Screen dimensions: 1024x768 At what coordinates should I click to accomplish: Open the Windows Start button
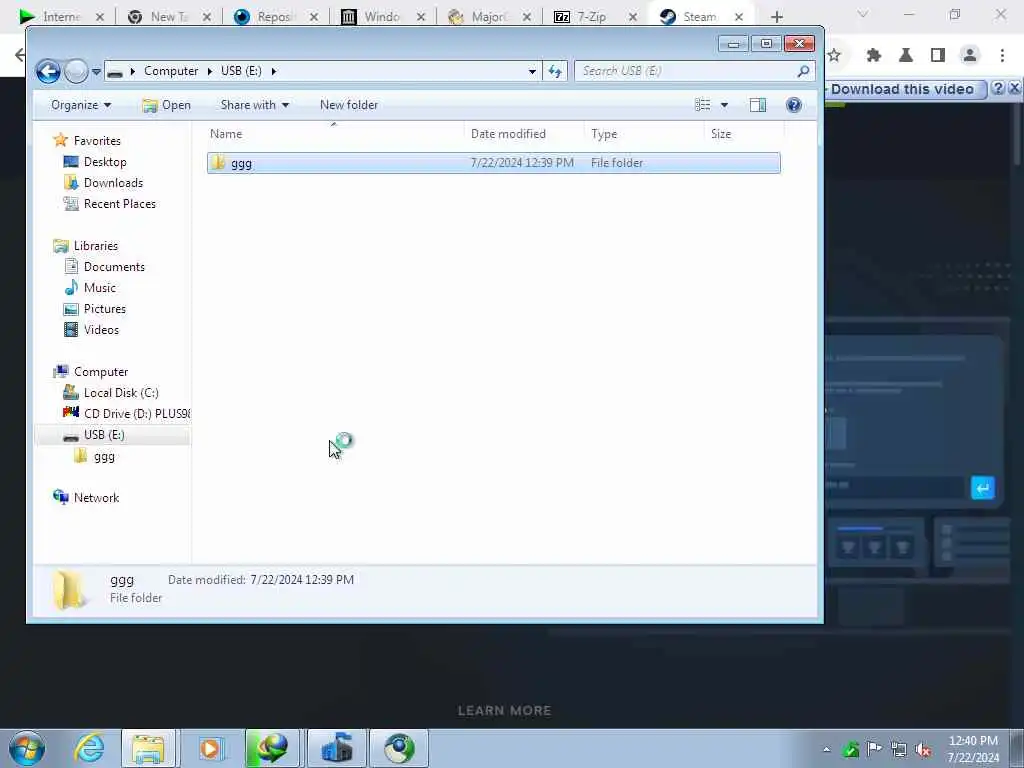pos(27,748)
